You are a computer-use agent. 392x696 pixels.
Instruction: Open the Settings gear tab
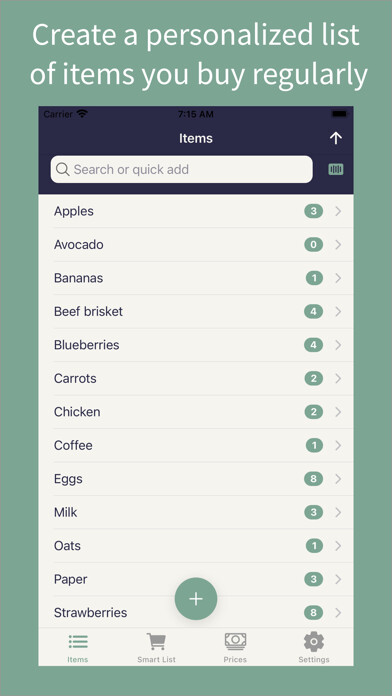[x=314, y=648]
